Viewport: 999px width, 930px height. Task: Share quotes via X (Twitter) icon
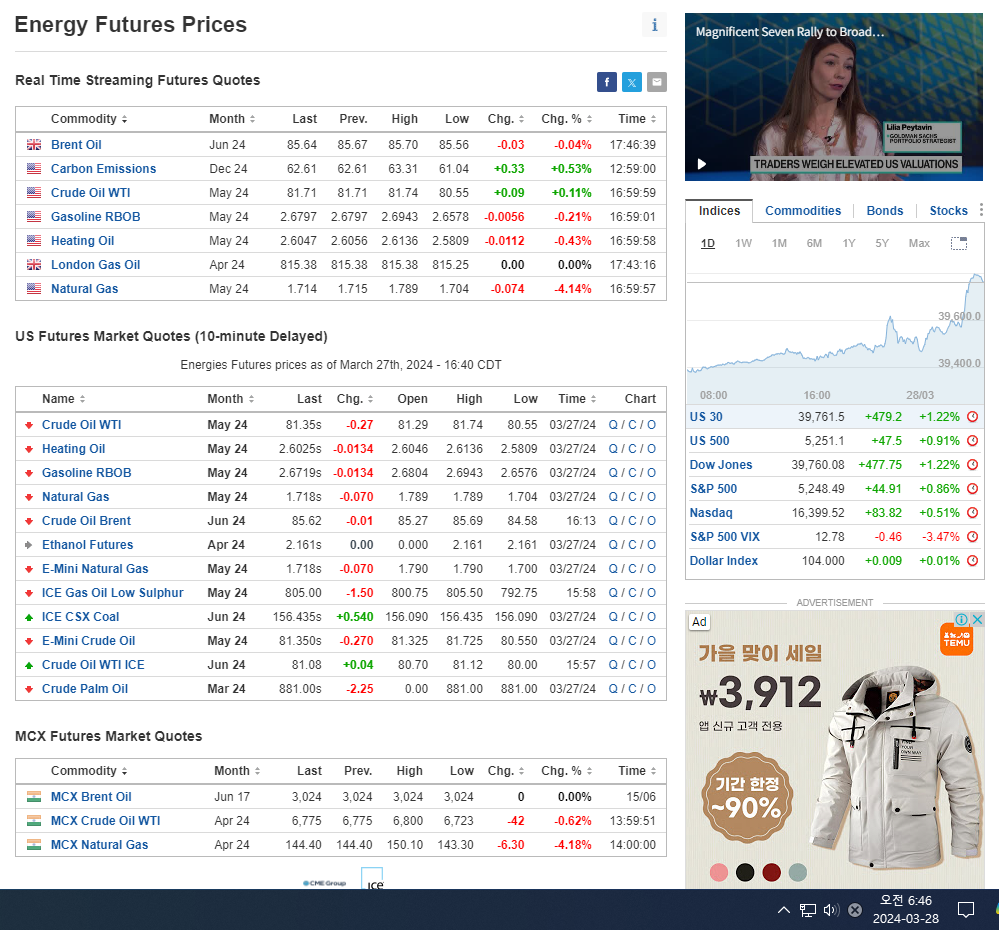[631, 82]
